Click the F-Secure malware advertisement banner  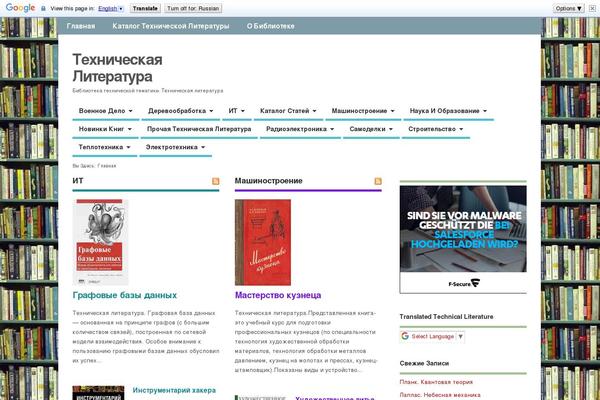click(x=463, y=240)
